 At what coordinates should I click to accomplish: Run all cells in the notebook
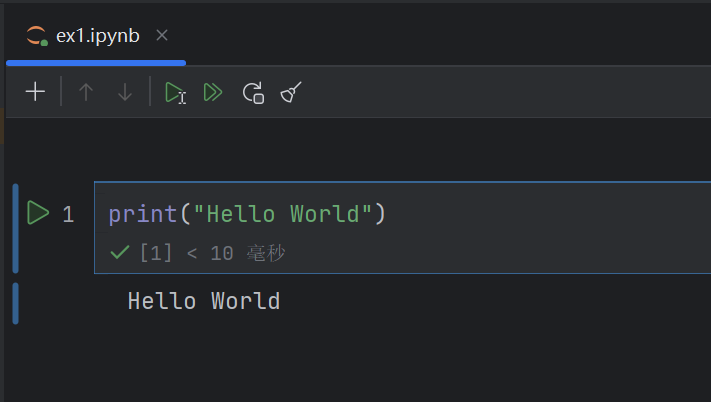pyautogui.click(x=212, y=93)
